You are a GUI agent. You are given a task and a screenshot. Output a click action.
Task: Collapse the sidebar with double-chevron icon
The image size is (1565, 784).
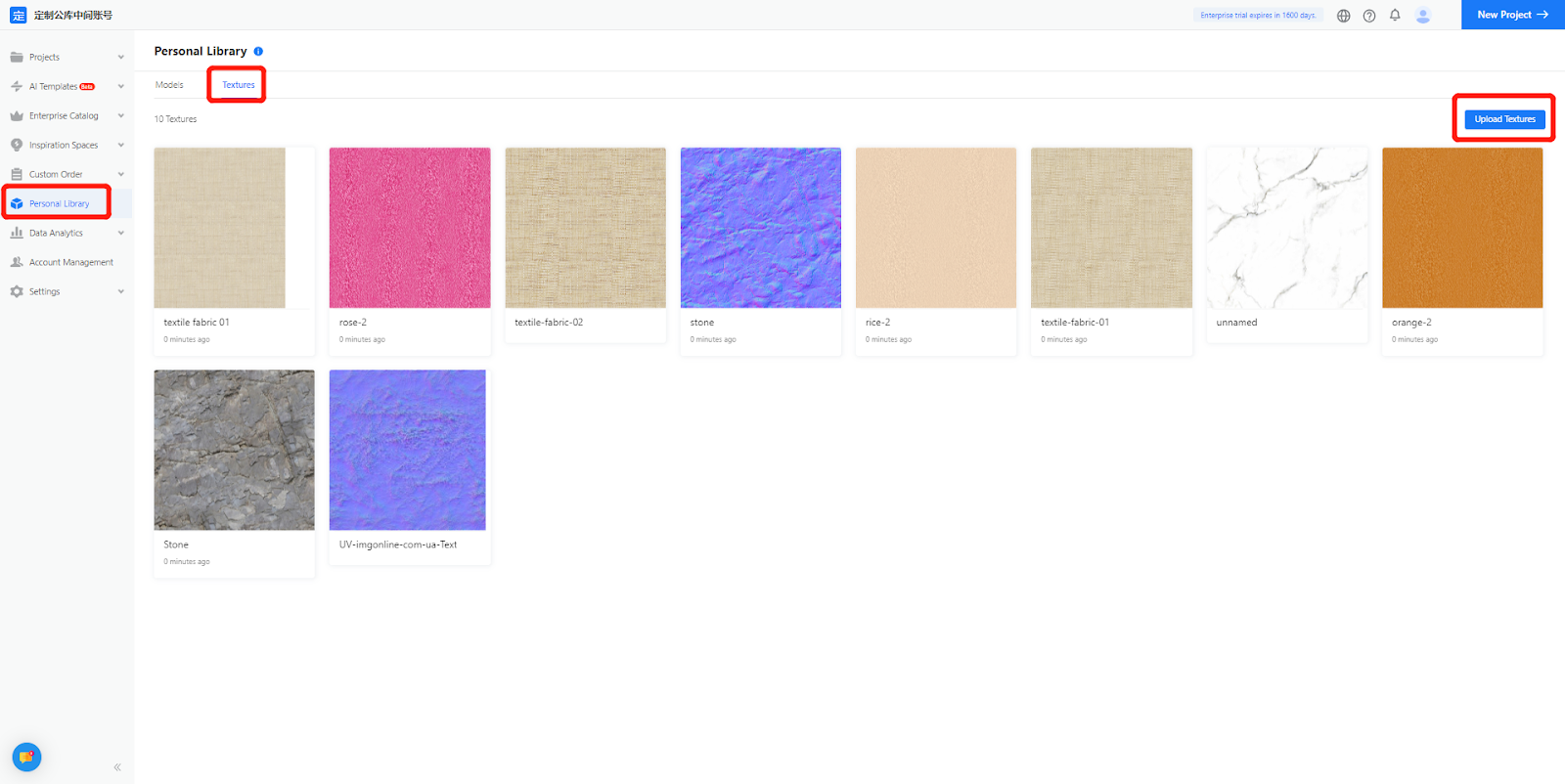(x=117, y=767)
